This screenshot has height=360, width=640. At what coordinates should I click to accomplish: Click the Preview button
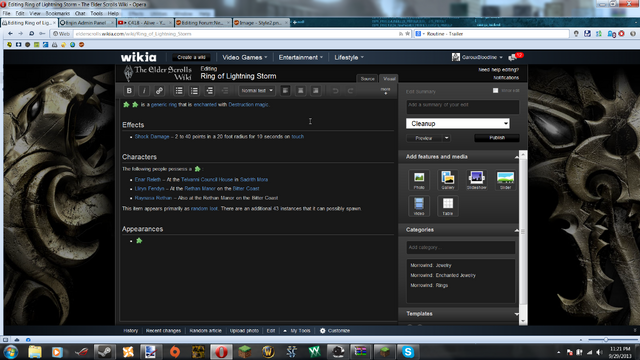coord(424,138)
